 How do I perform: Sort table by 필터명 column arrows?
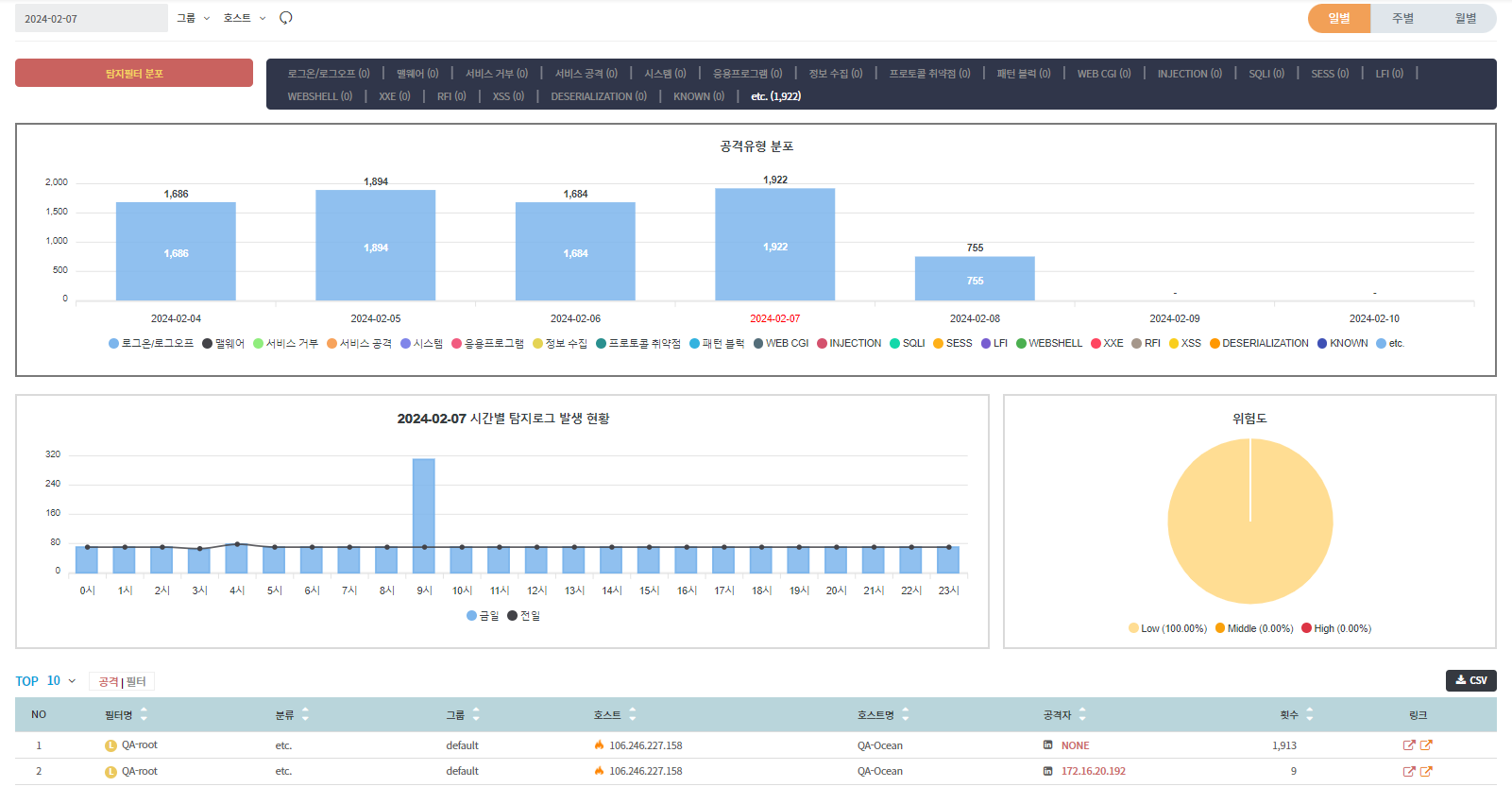point(144,714)
